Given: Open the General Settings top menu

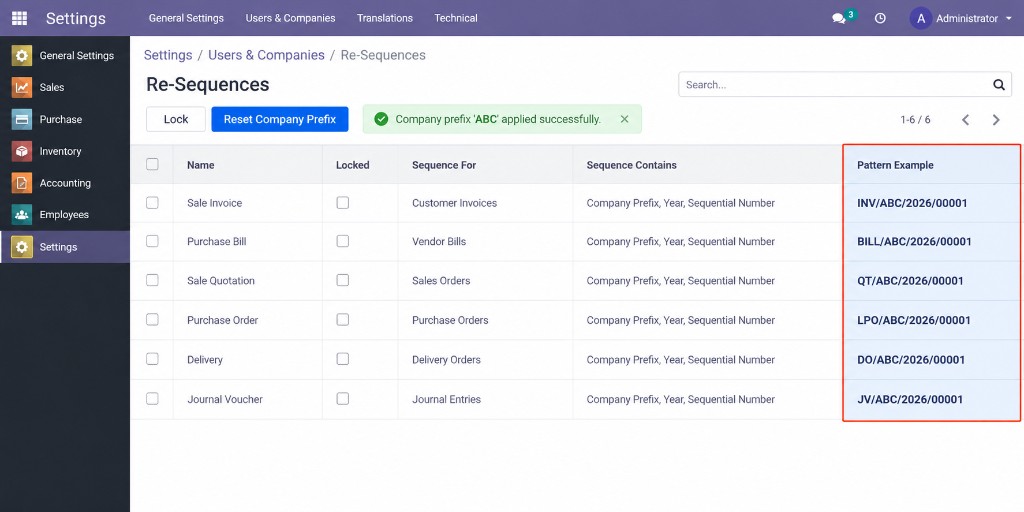Looking at the screenshot, I should pyautogui.click(x=186, y=18).
